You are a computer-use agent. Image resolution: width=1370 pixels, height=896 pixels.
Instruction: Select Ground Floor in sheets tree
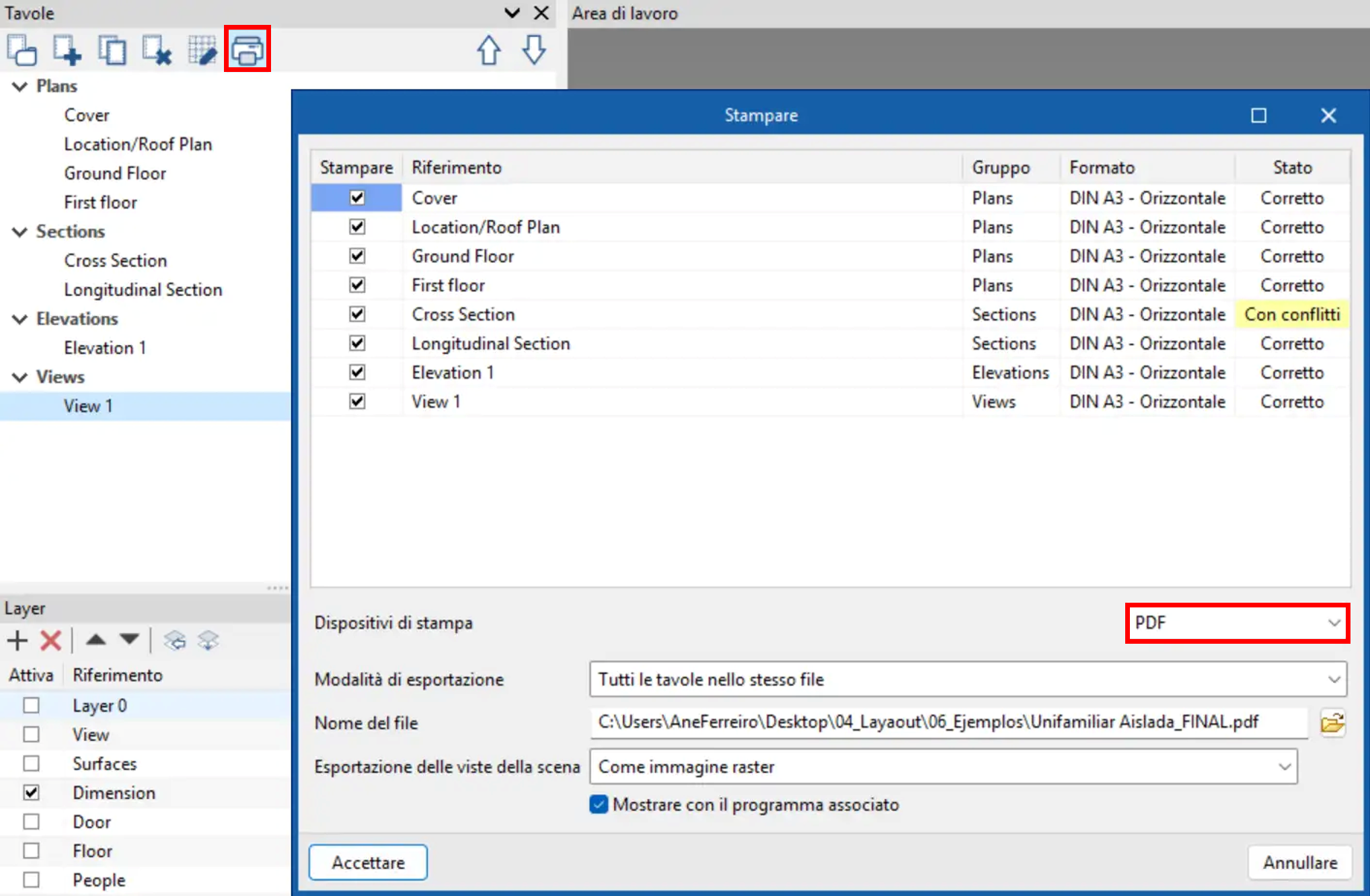click(x=115, y=174)
